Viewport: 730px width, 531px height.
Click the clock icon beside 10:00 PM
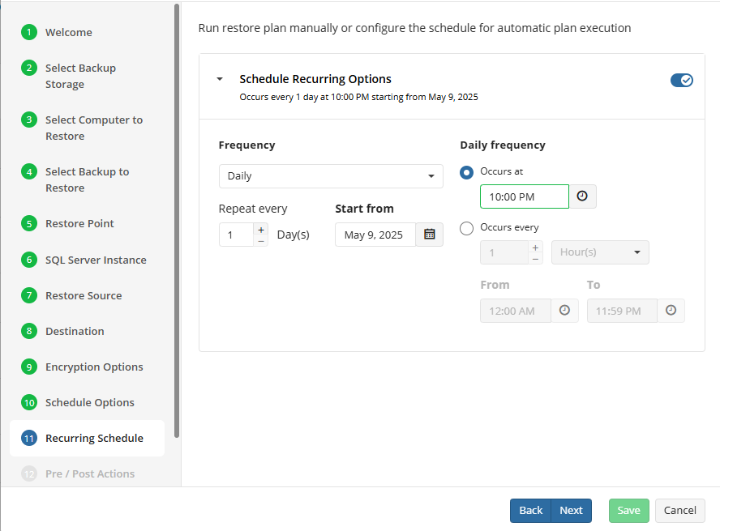coord(582,197)
